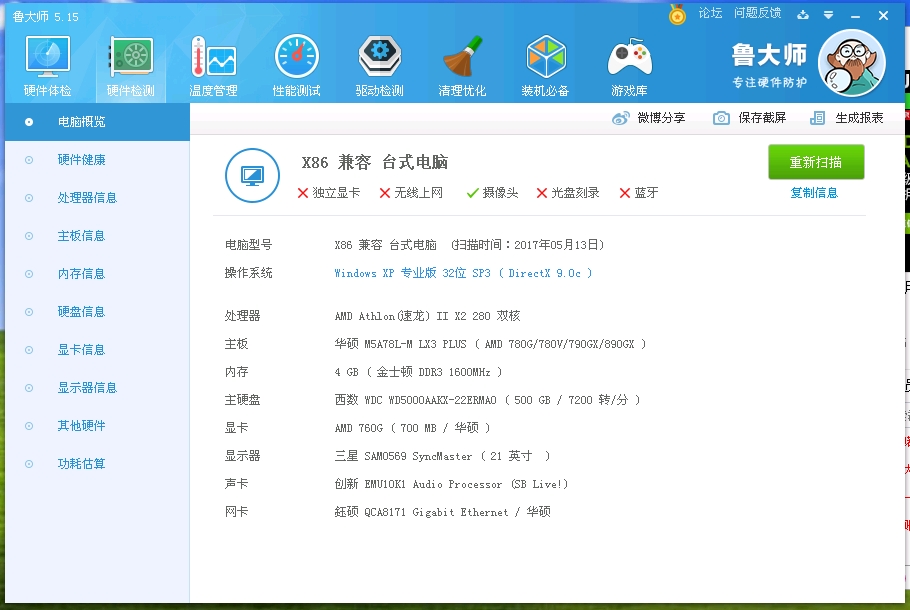Click the 声卡 row label
Image resolution: width=910 pixels, height=610 pixels.
(236, 484)
